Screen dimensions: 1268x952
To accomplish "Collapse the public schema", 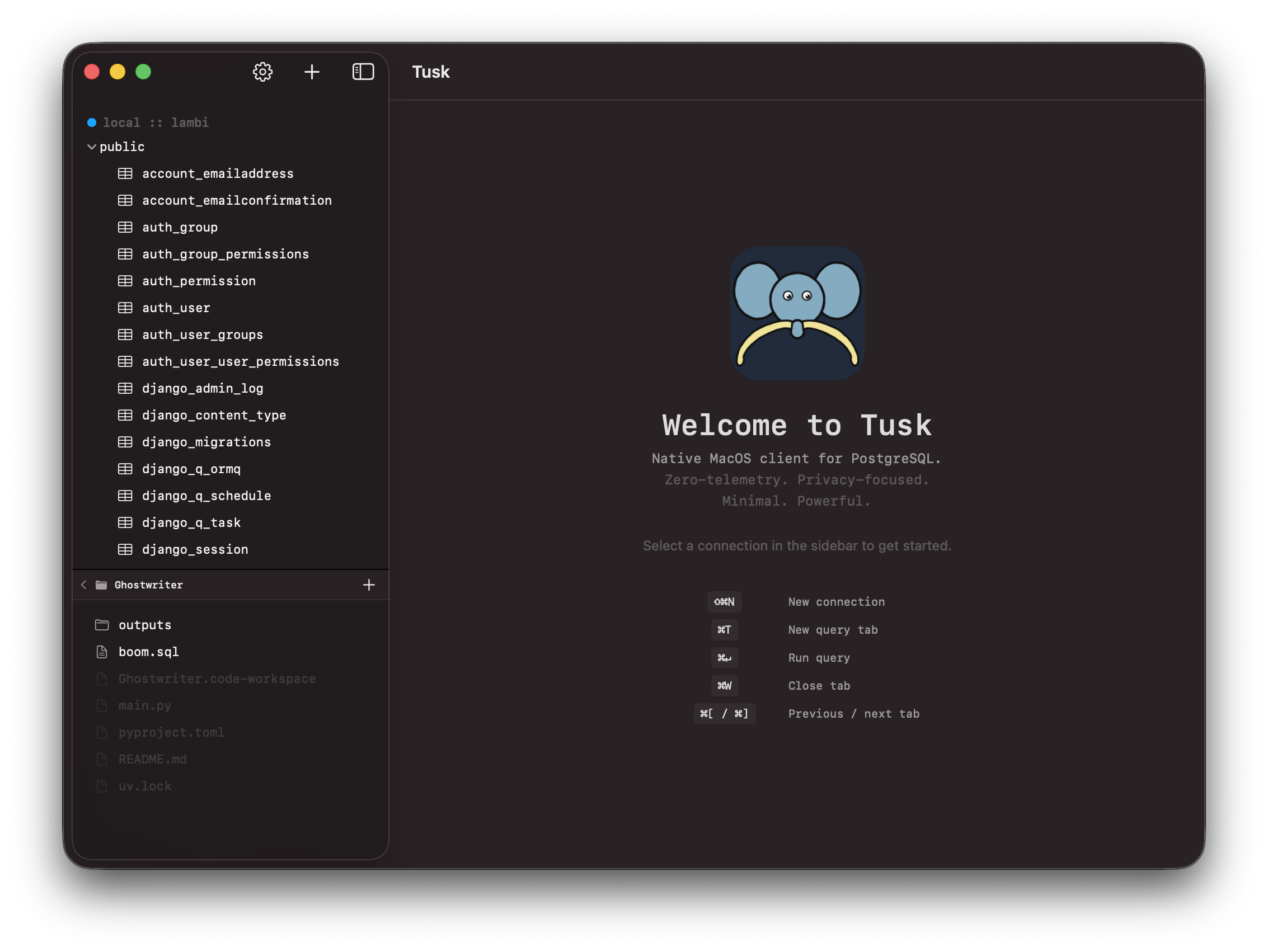I will coord(91,146).
